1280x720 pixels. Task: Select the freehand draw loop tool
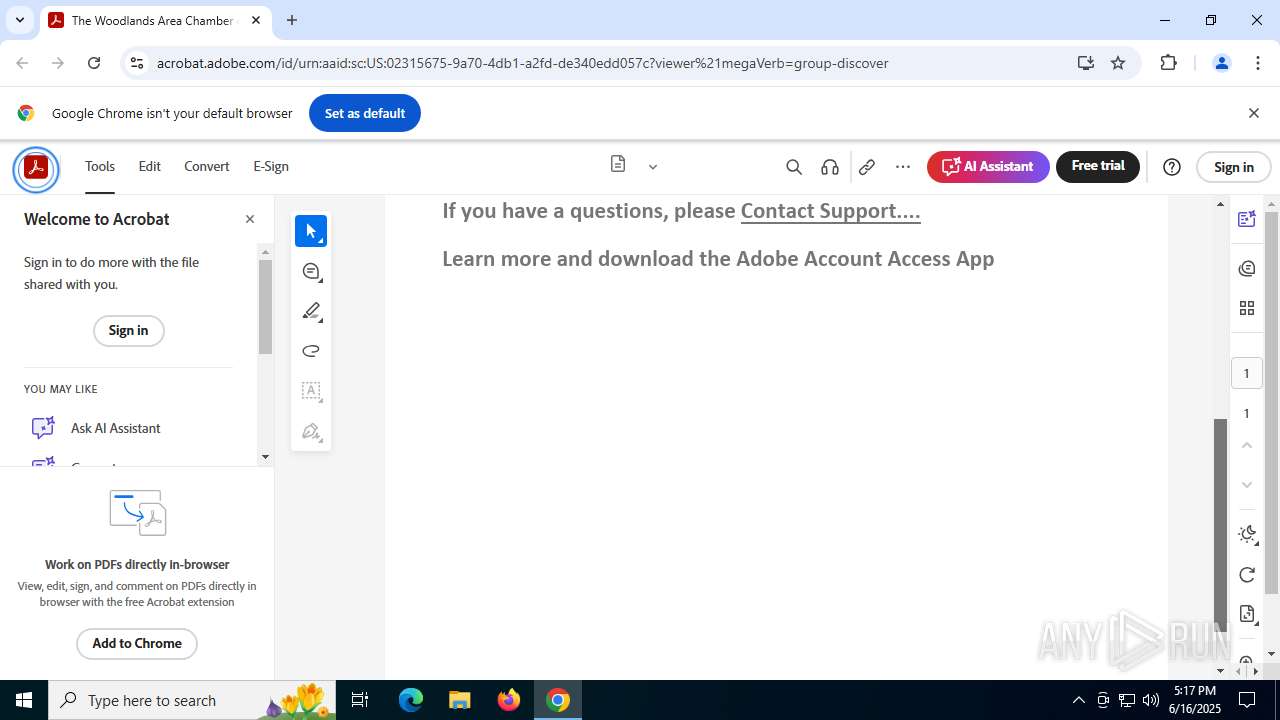[311, 351]
